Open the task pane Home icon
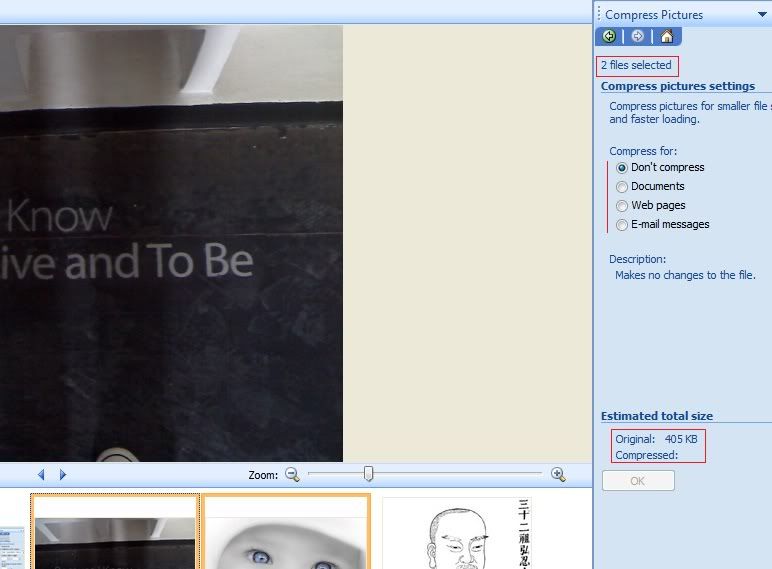 point(667,36)
